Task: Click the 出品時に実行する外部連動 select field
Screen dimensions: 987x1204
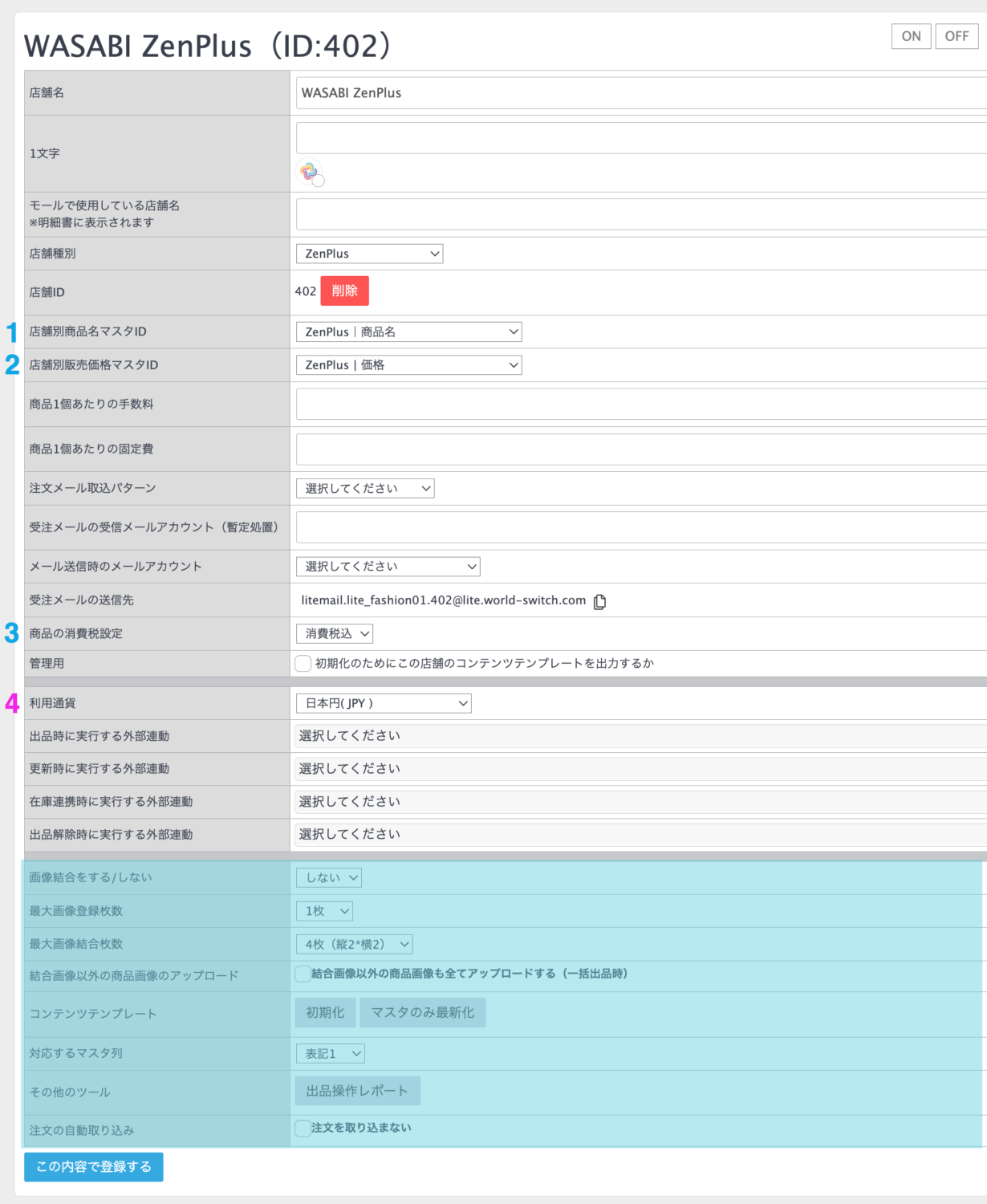Action: click(641, 736)
